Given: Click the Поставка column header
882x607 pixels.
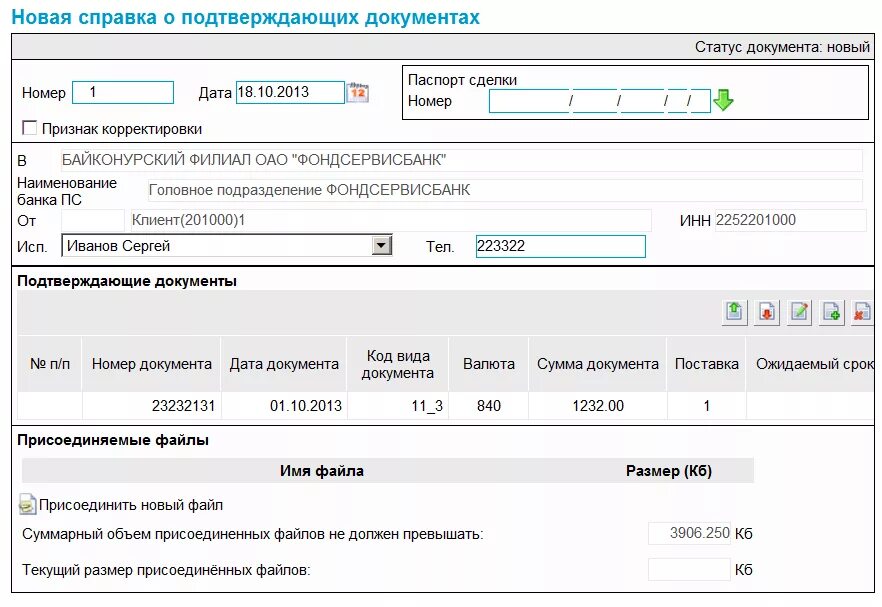Looking at the screenshot, I should [x=706, y=364].
